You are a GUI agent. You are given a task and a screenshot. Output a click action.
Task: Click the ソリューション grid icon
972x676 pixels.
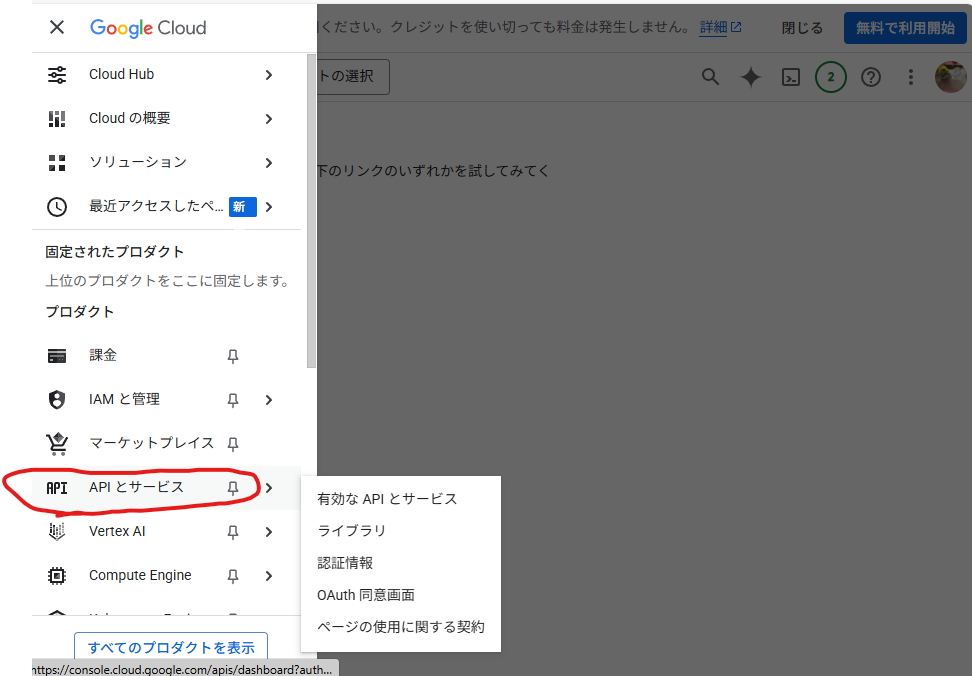pyautogui.click(x=57, y=163)
